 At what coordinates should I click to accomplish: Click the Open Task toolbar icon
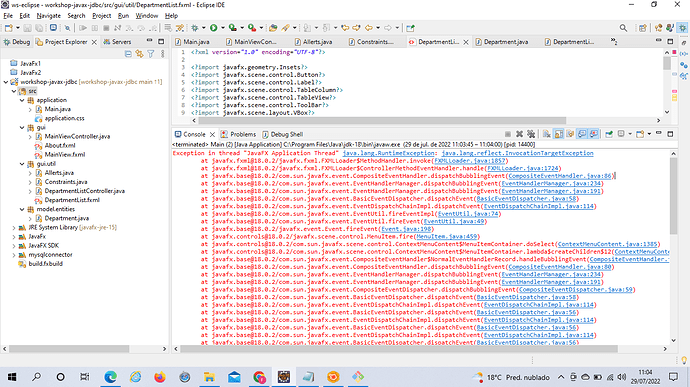pyautogui.click(x=273, y=28)
